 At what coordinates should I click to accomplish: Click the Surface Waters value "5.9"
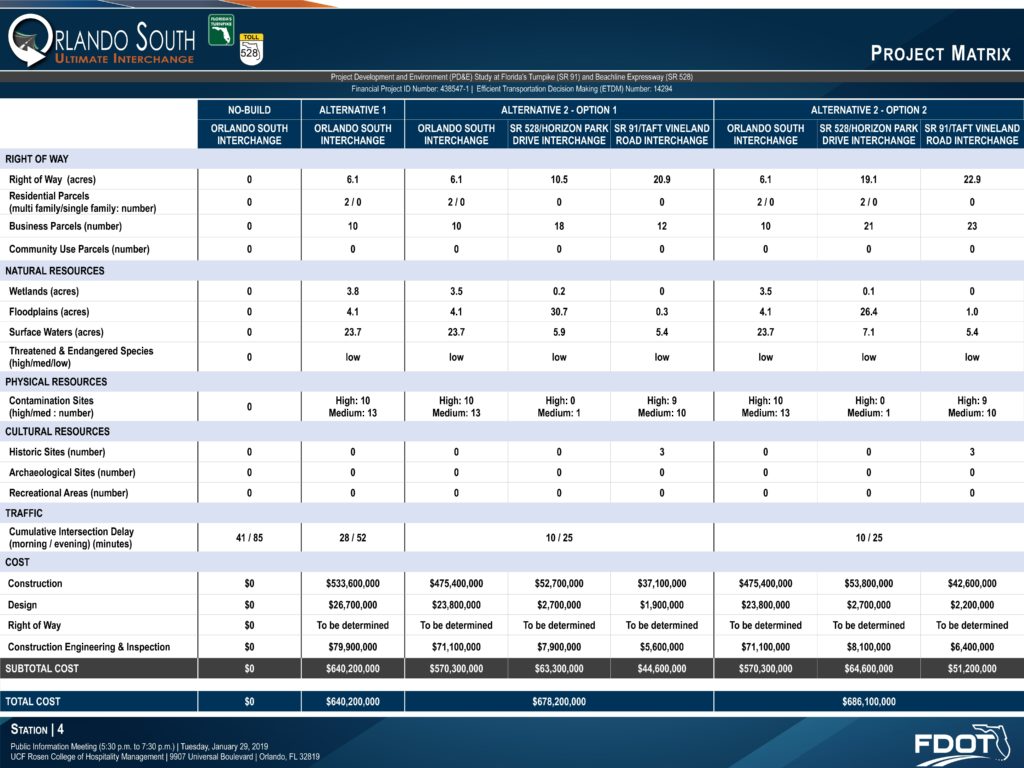point(559,332)
